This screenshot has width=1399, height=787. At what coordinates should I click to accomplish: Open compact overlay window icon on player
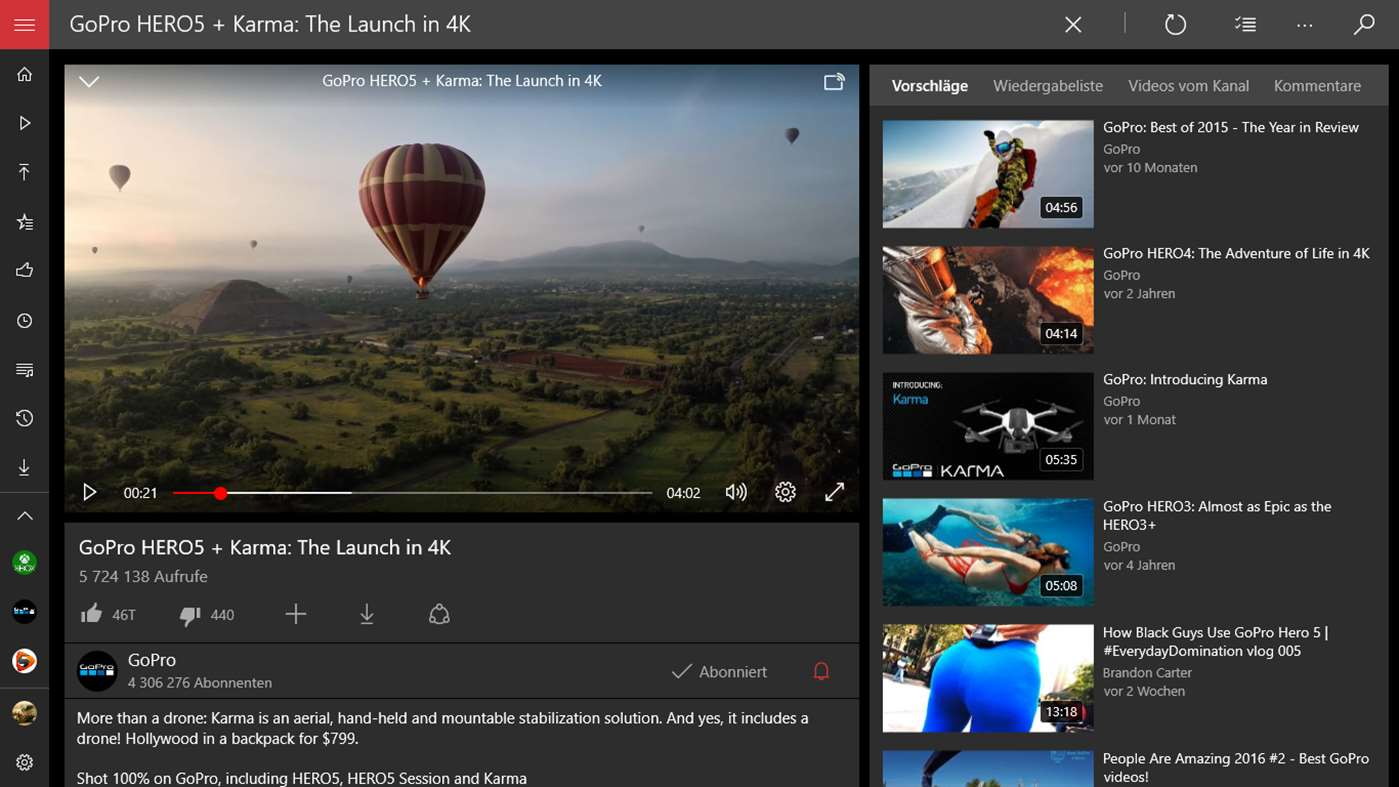tap(834, 82)
